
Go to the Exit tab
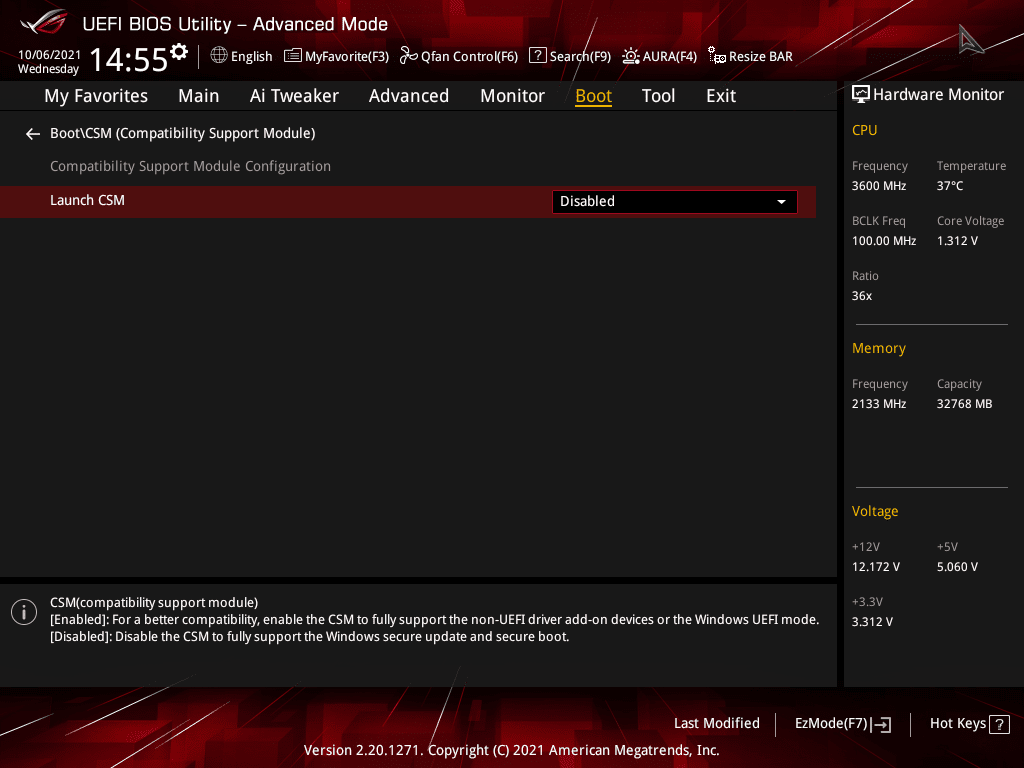[721, 96]
